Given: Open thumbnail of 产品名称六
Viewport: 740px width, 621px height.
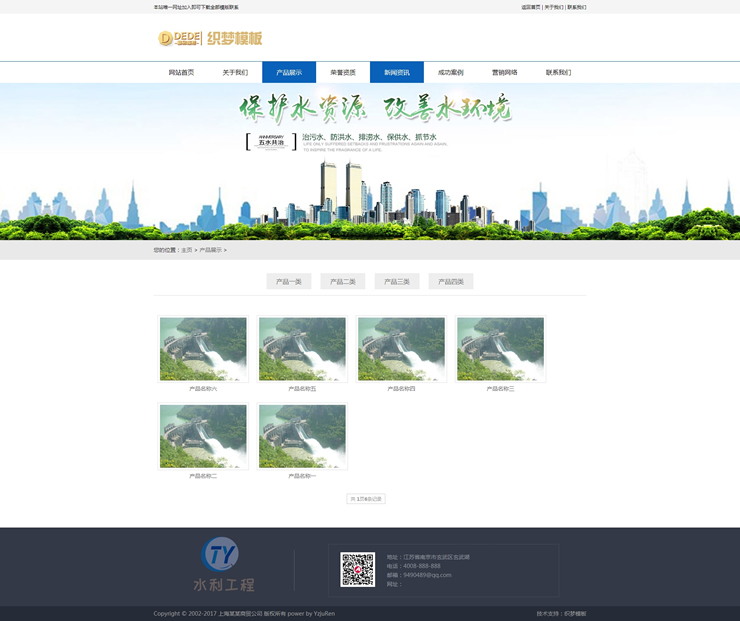Looking at the screenshot, I should [x=203, y=349].
